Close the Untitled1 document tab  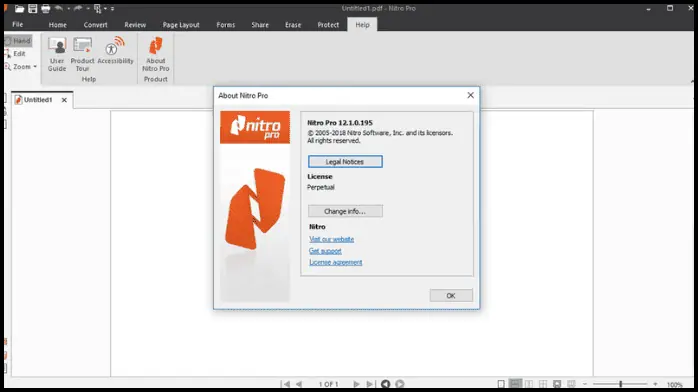pos(64,100)
